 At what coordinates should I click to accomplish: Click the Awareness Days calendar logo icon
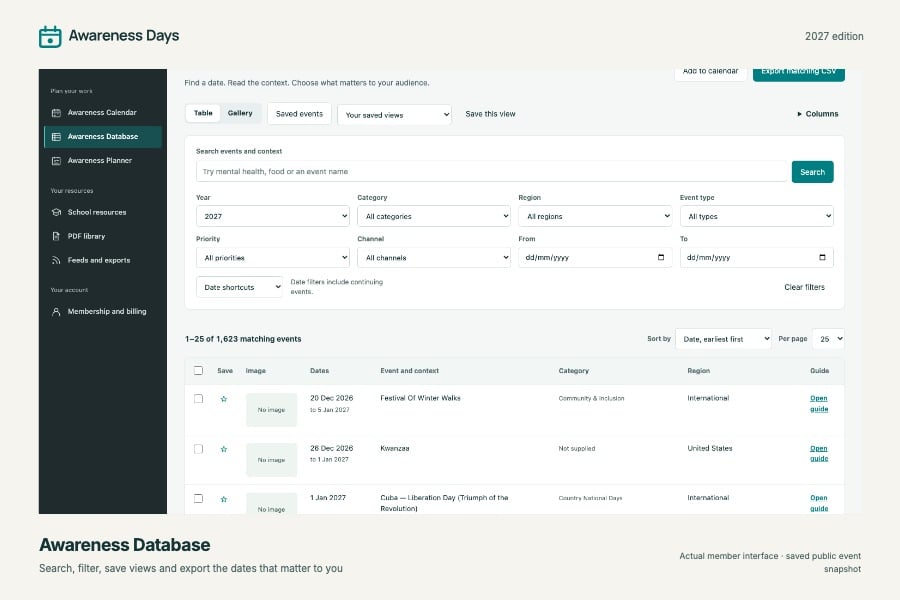[50, 36]
